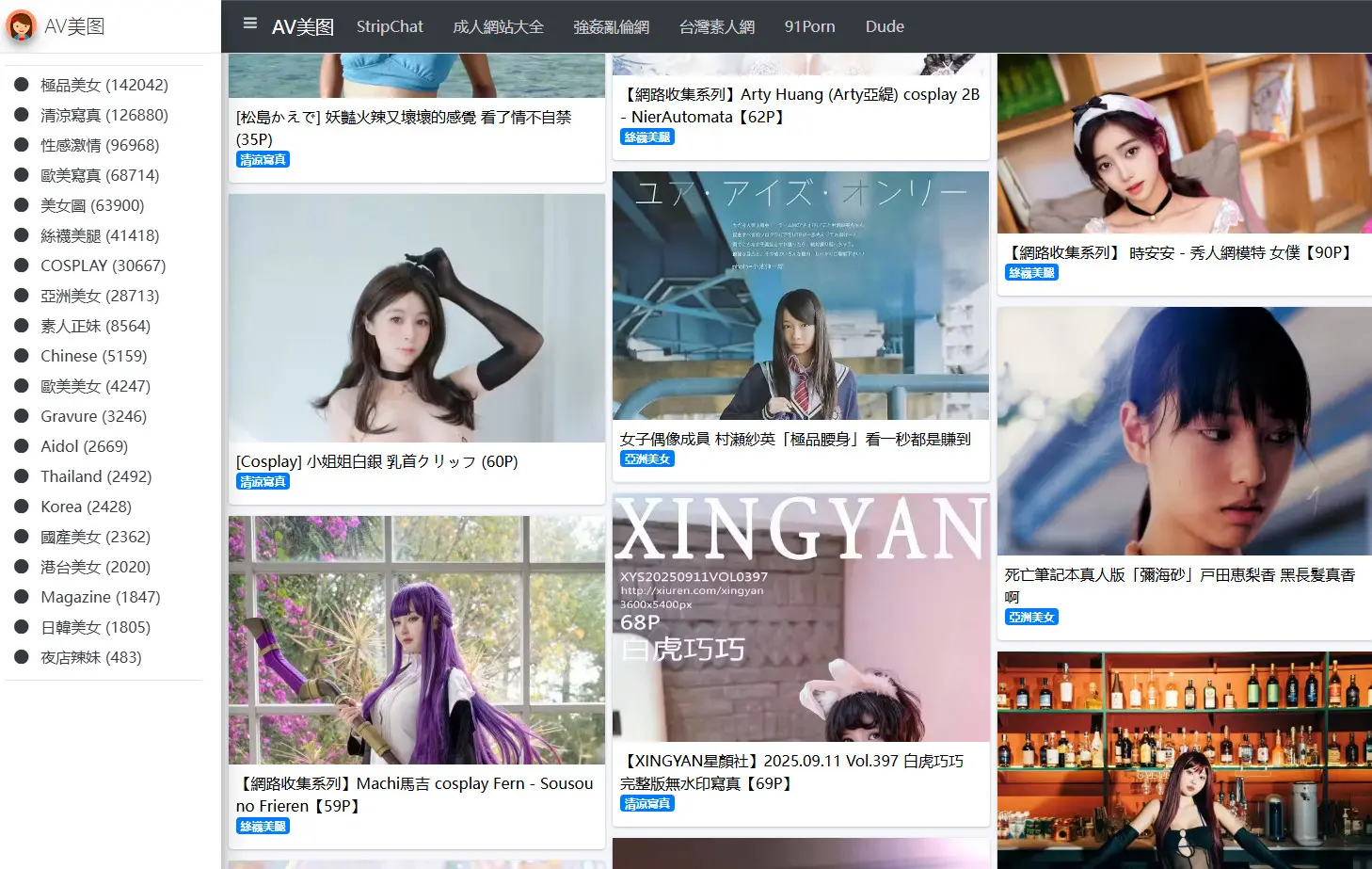Select the 91Porn navigation item
Viewport: 1372px width, 869px height.
[x=809, y=26]
